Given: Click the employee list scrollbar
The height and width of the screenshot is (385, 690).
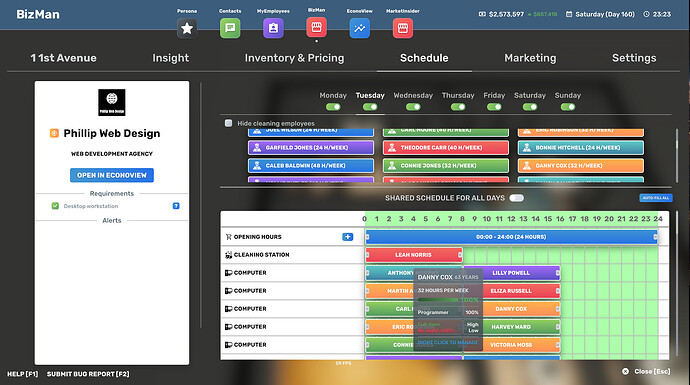Looking at the screenshot, I should point(677,156).
